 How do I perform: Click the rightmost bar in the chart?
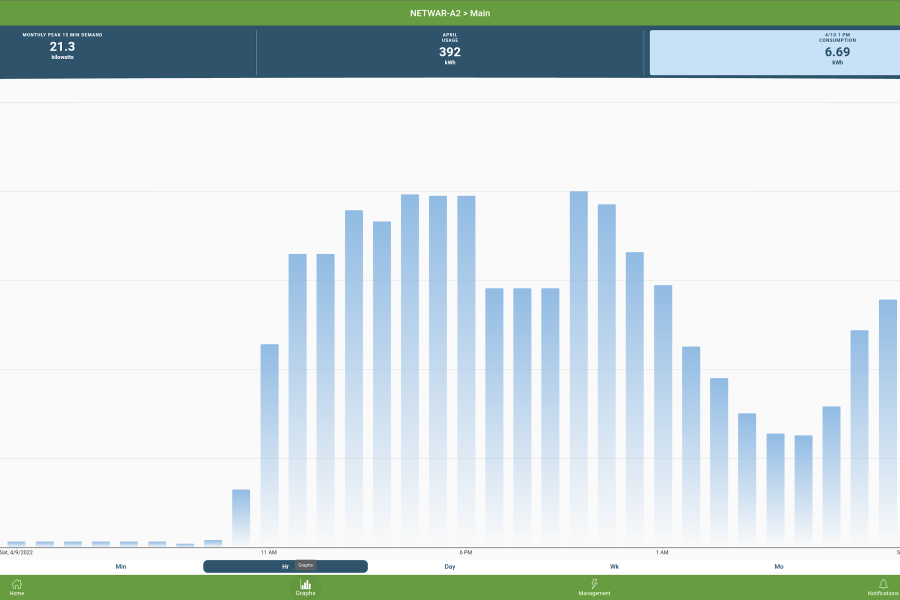888,420
